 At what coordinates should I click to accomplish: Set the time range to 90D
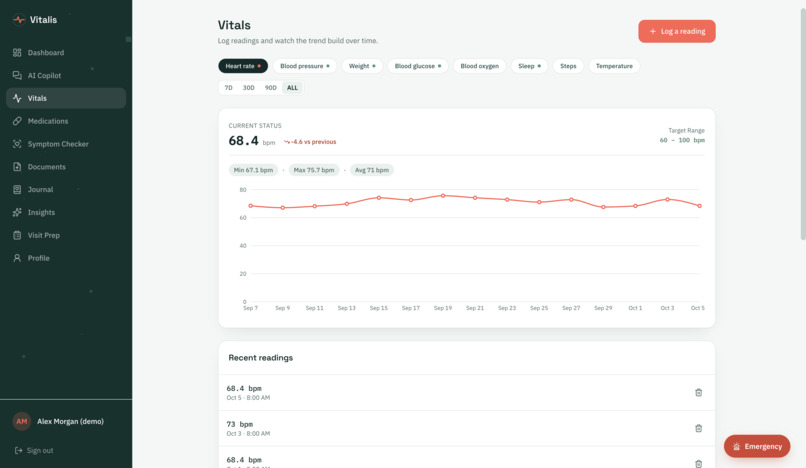point(271,88)
